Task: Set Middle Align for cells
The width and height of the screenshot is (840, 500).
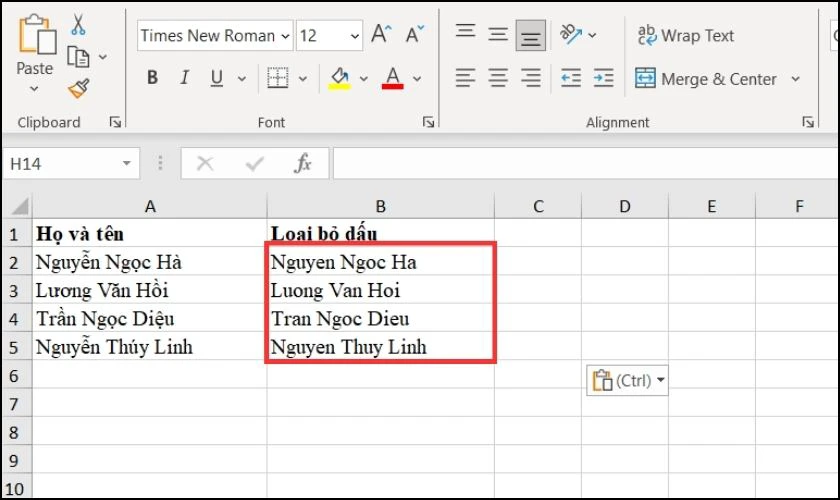Action: coord(498,35)
